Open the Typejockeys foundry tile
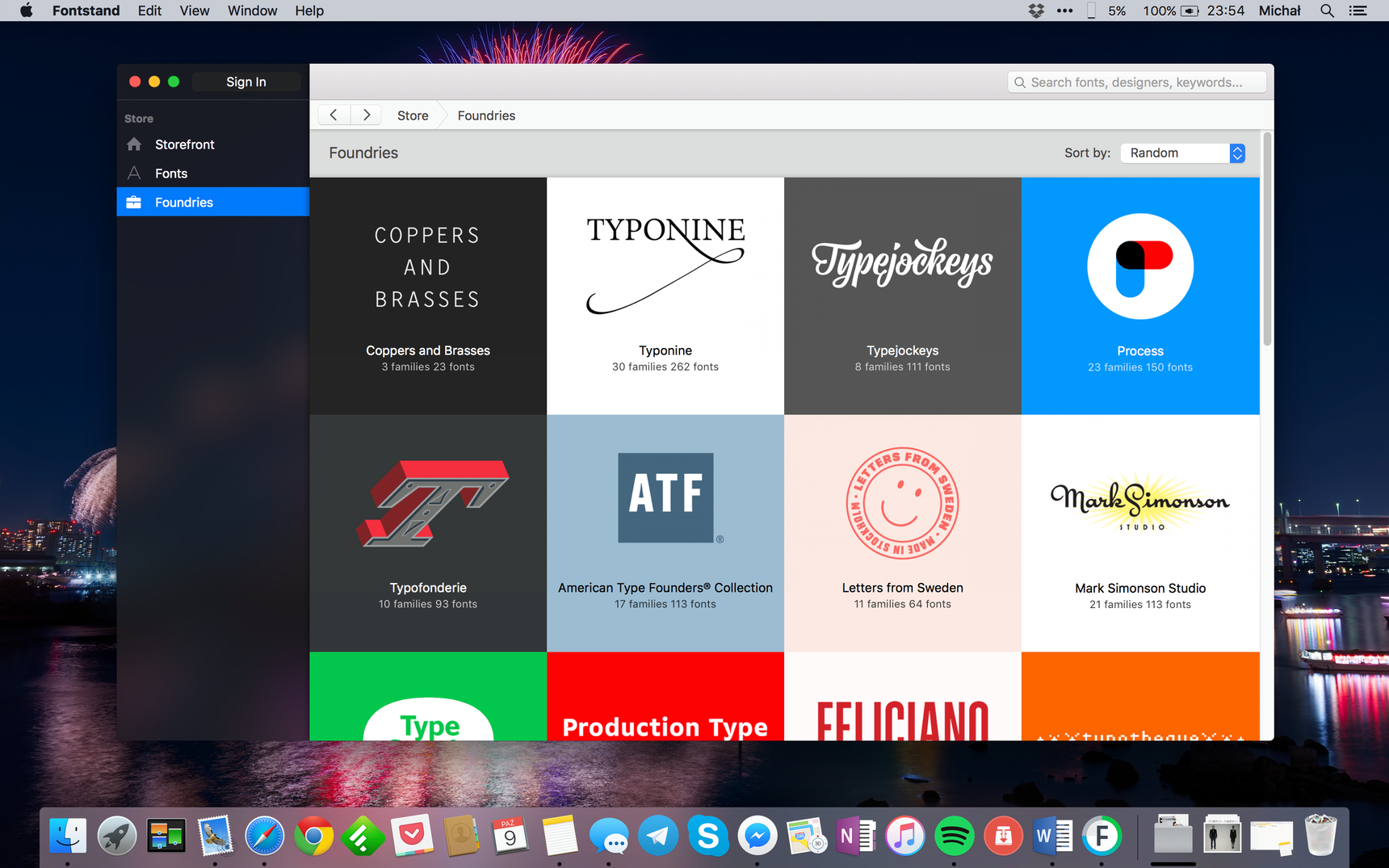 [903, 296]
